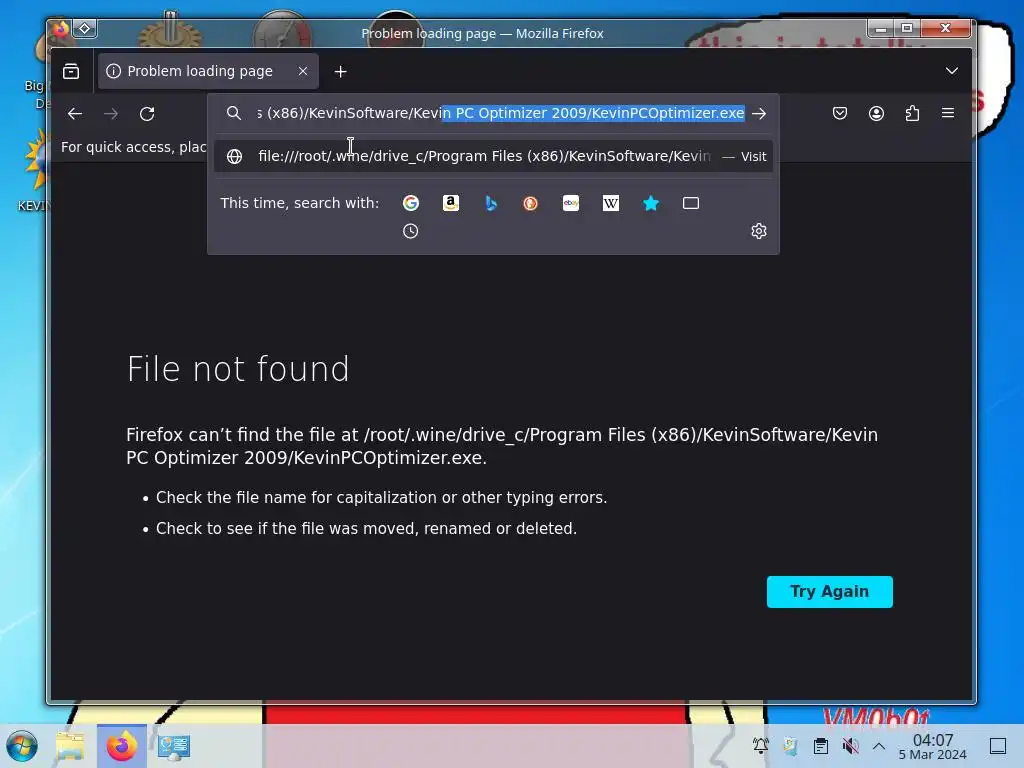
Task: Open the clipboard tray icon
Action: point(821,746)
